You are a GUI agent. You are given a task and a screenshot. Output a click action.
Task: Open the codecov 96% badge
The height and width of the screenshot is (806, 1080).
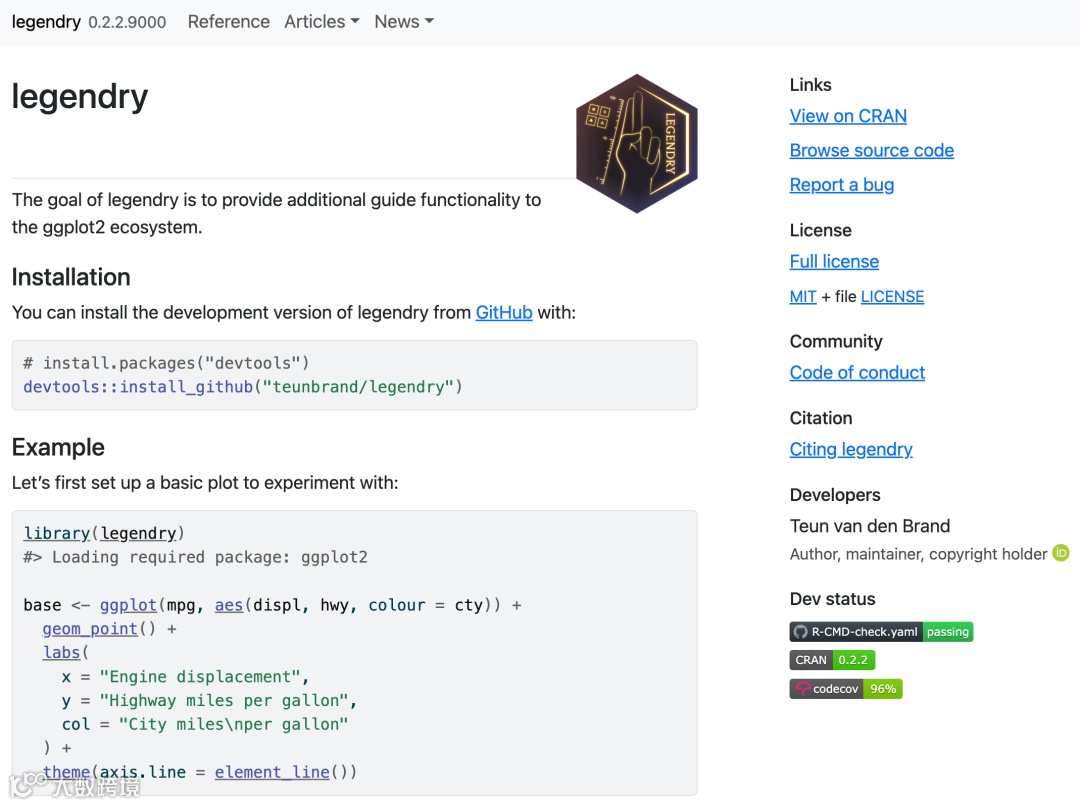(x=846, y=689)
